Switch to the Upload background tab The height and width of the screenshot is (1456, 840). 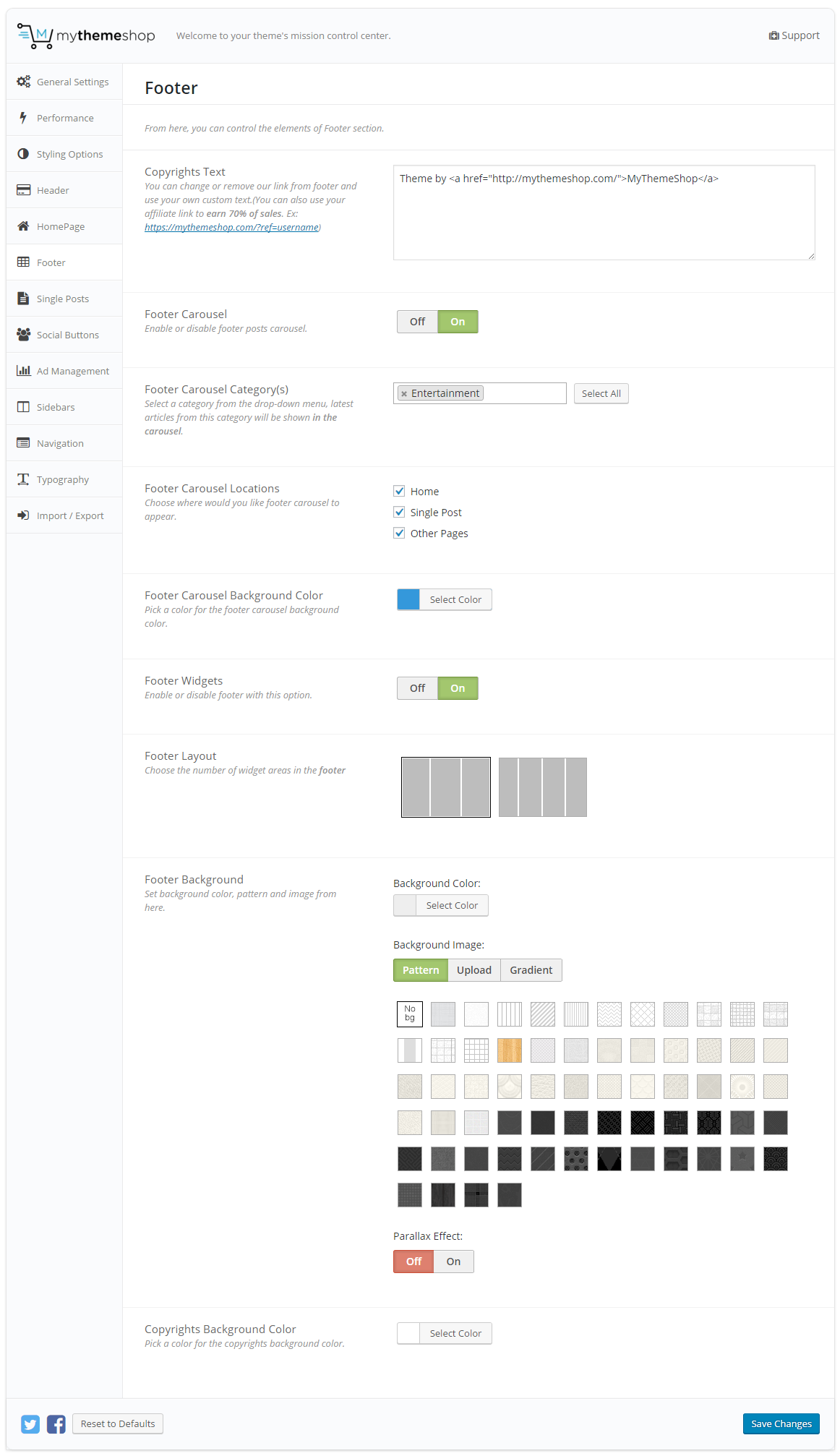coord(473,970)
